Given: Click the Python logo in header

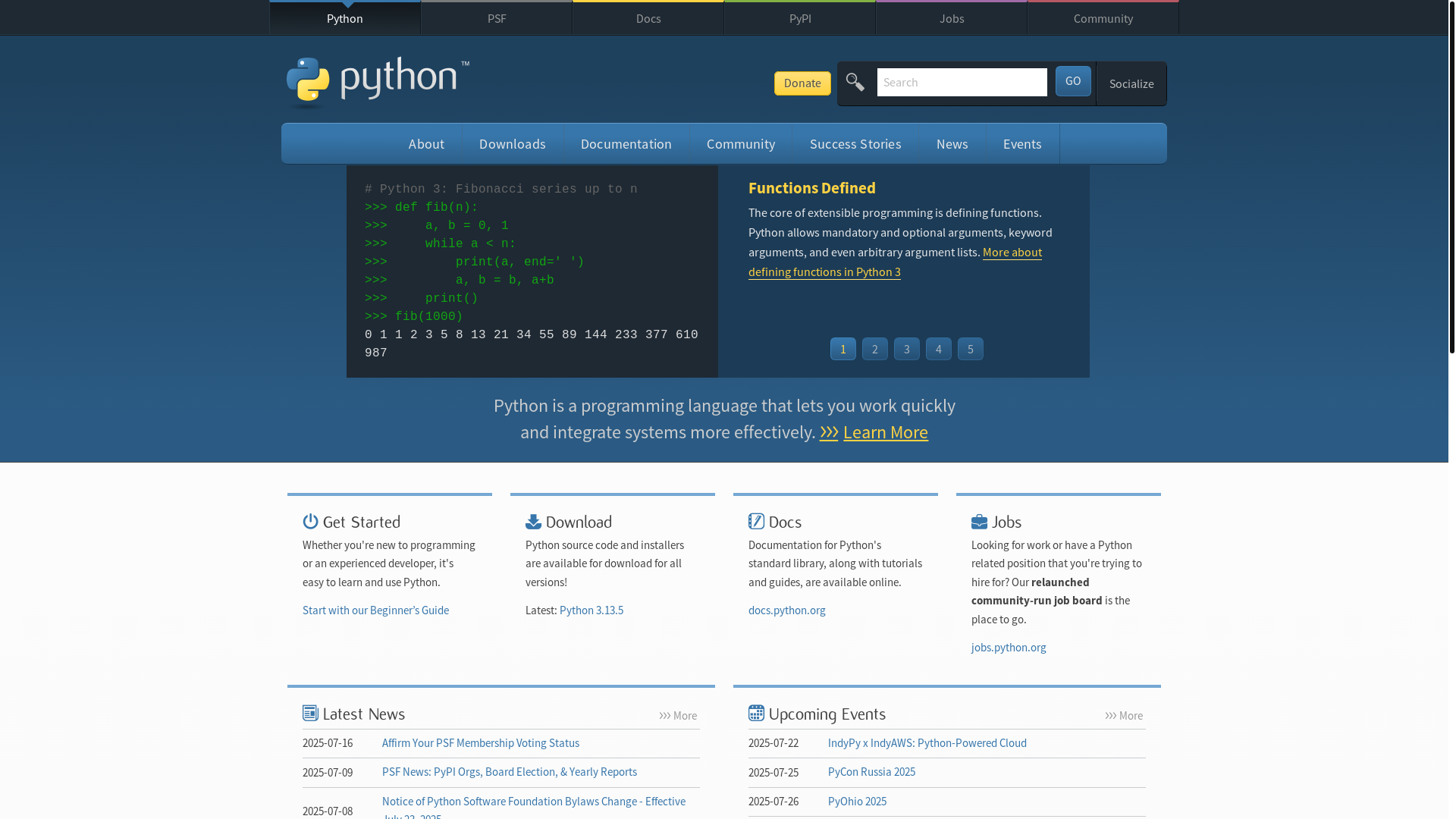Looking at the screenshot, I should (x=378, y=82).
